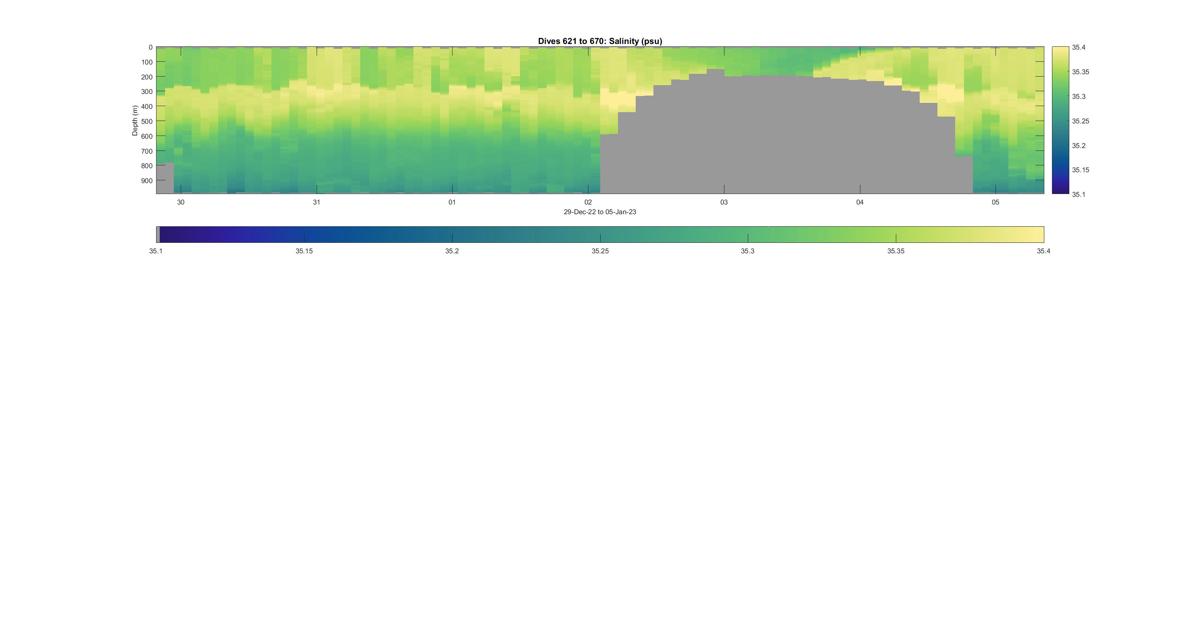Click the horizontal salinity colorbar
This screenshot has height=622, width=1200.
tap(600, 234)
